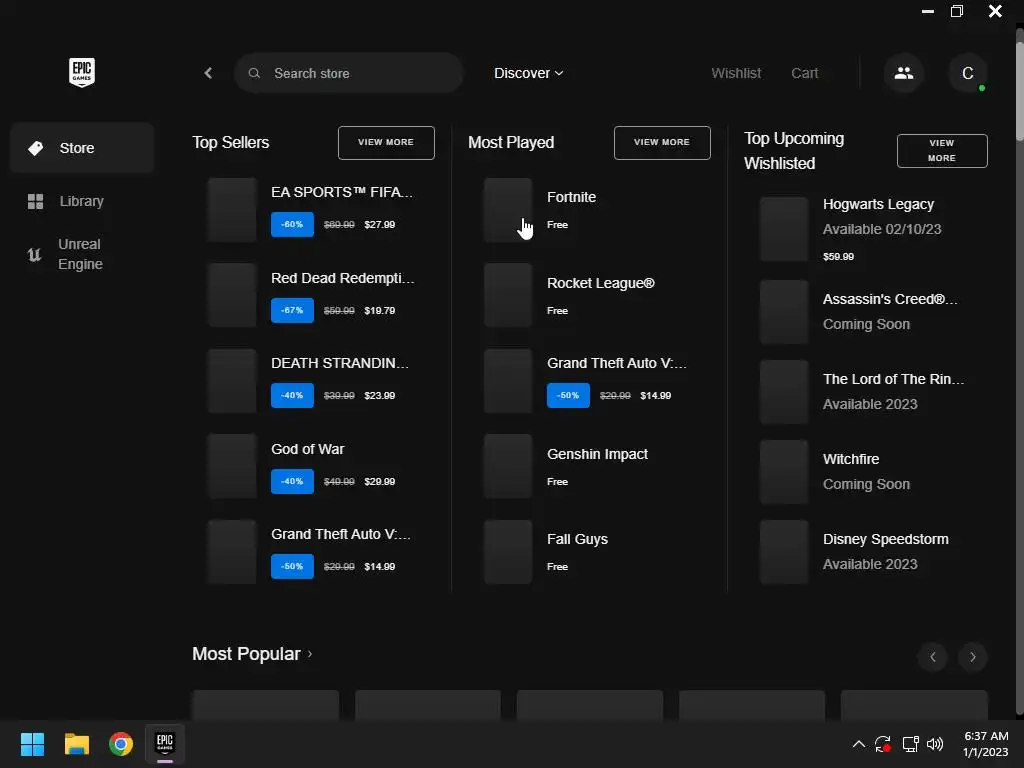Click the Search store input field
The width and height of the screenshot is (1024, 768).
coord(349,73)
